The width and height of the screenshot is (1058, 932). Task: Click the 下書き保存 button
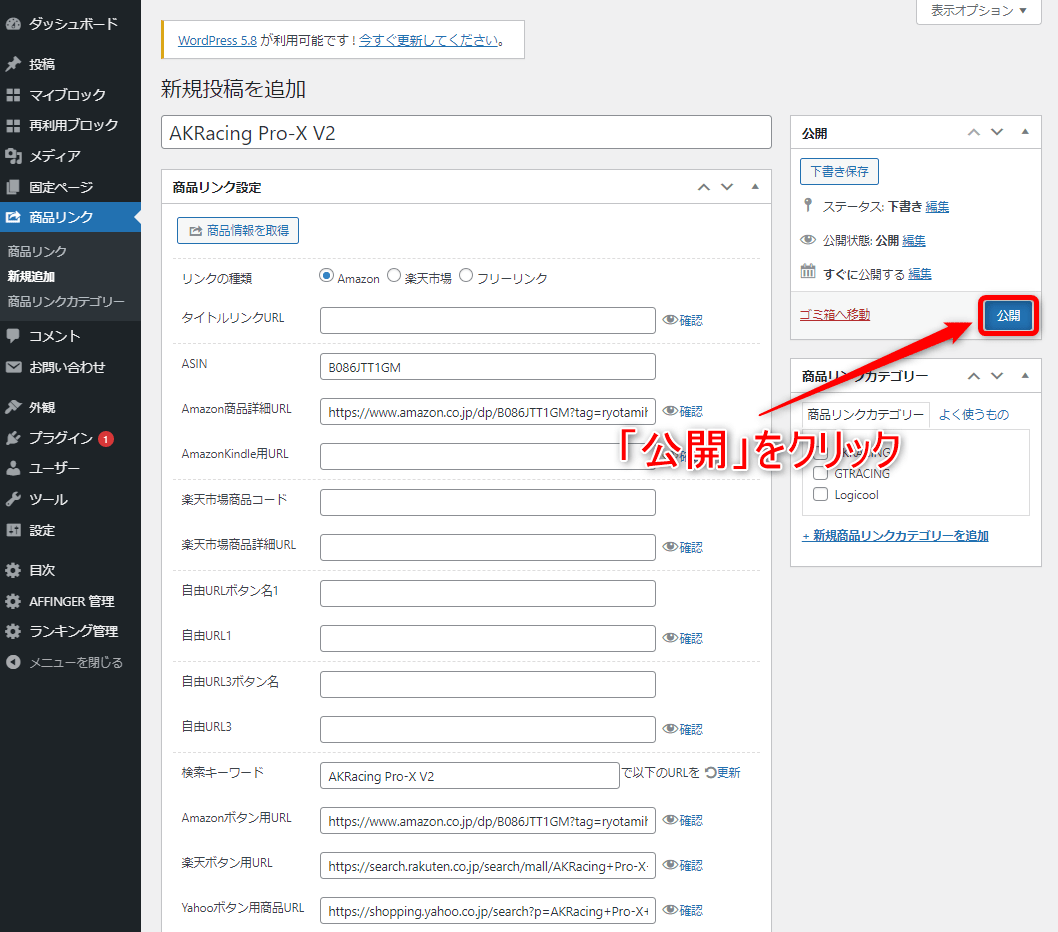click(x=839, y=171)
